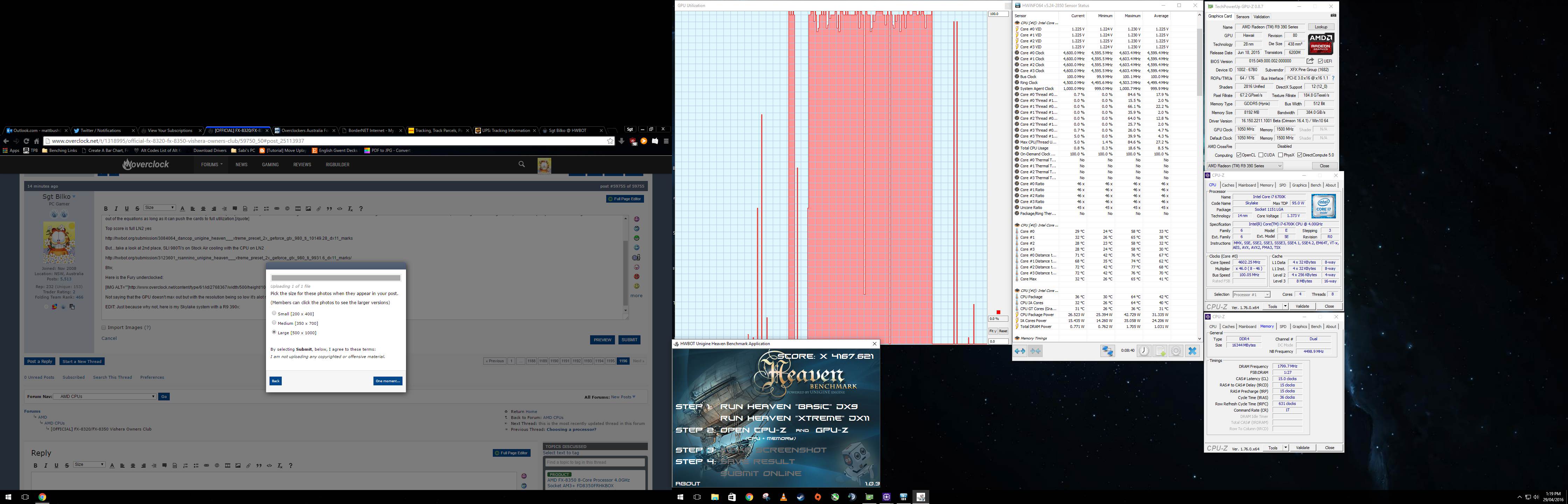
Task: Open Chrome hamburger menu
Action: 666,141
